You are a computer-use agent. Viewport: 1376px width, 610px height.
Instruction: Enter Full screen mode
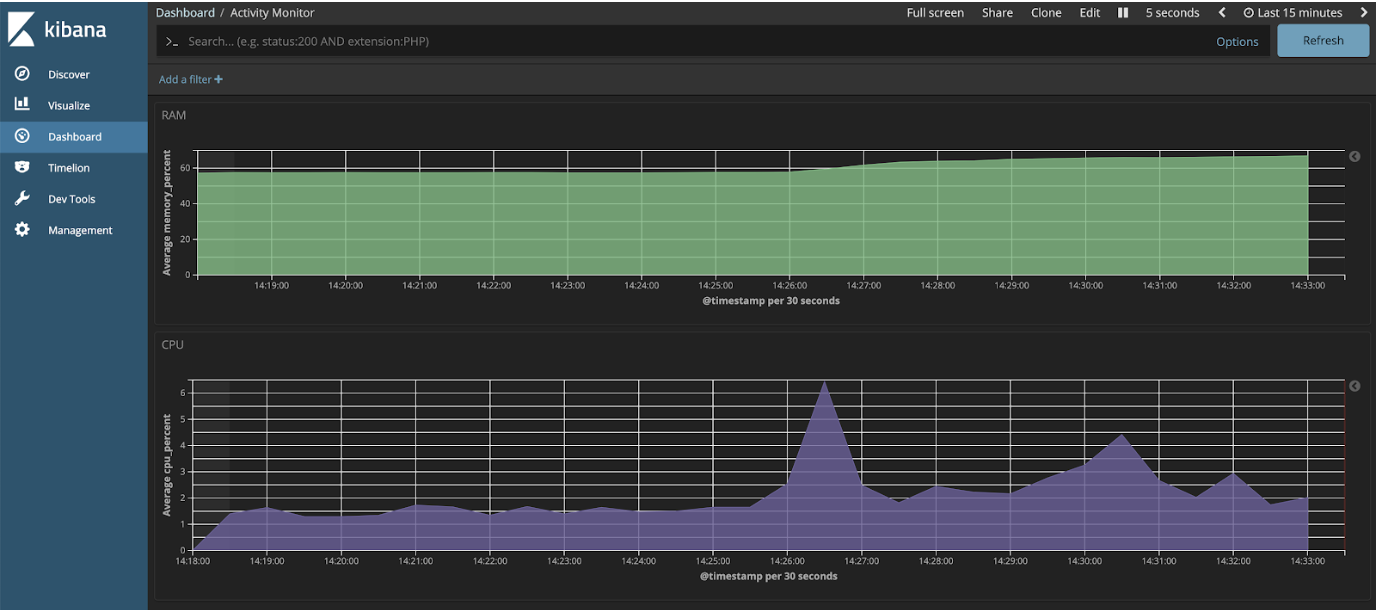tap(935, 12)
